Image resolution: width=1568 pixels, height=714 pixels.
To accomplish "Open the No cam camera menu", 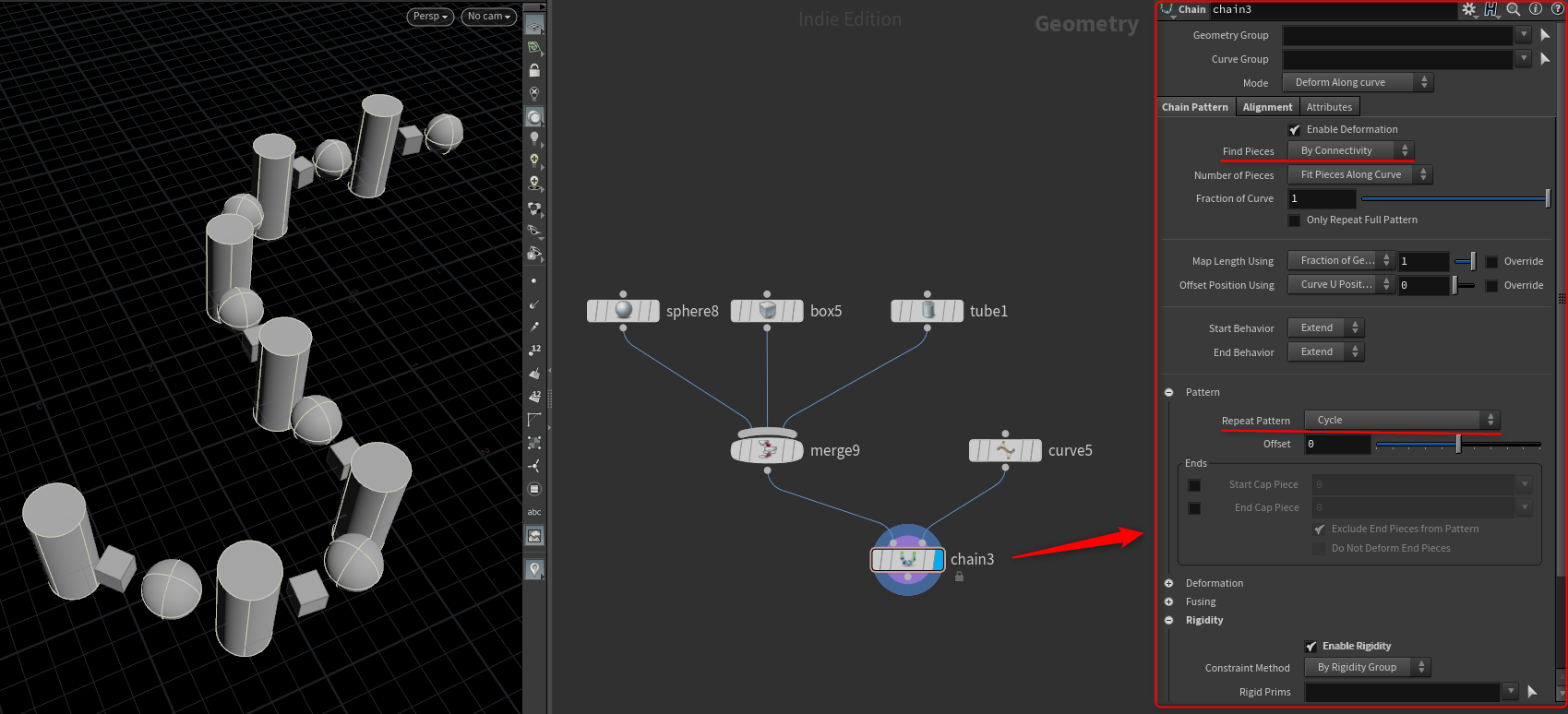I will coord(488,17).
